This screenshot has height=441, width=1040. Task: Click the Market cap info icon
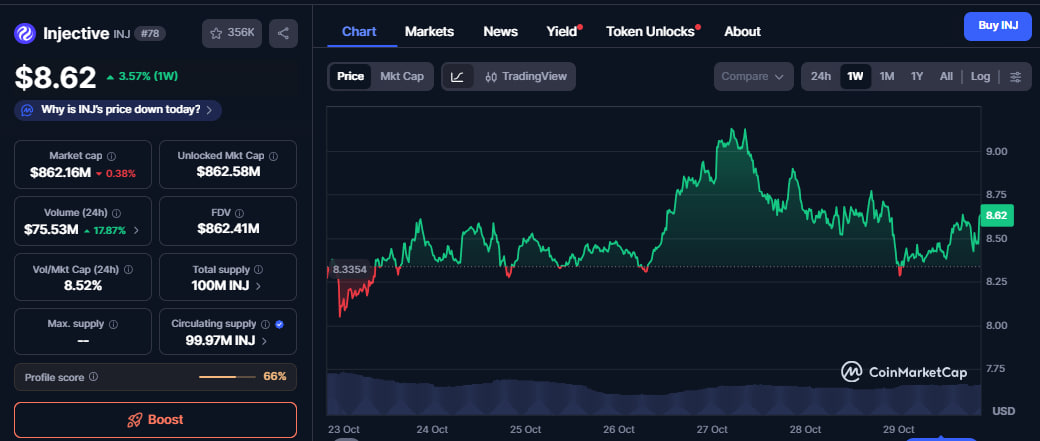pyautogui.click(x=111, y=157)
